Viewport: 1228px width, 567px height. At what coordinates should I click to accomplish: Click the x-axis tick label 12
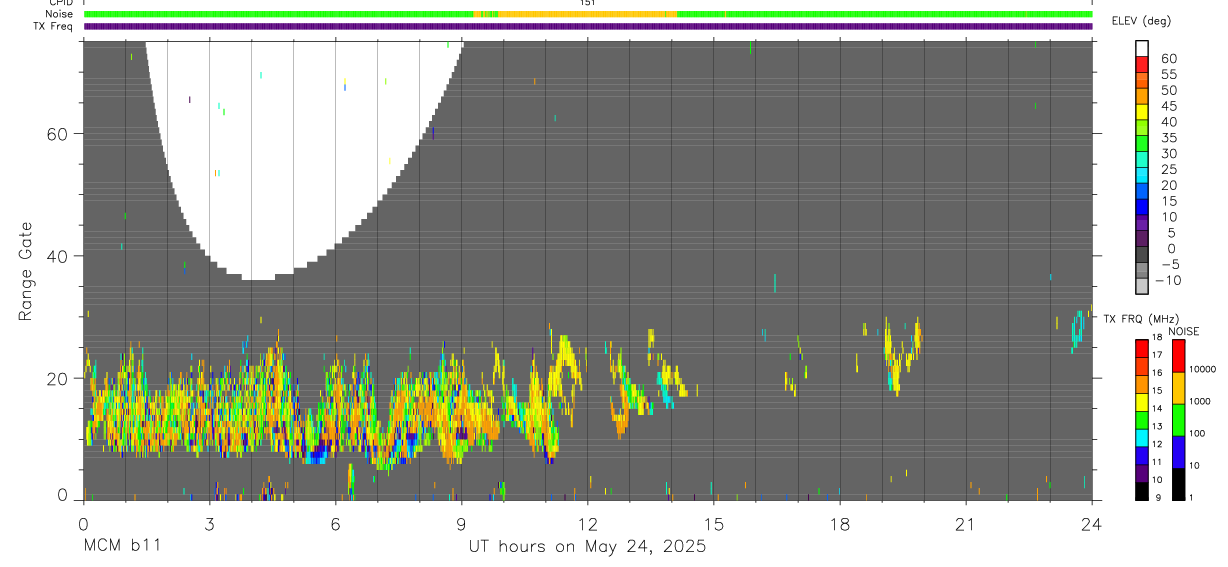click(x=588, y=524)
